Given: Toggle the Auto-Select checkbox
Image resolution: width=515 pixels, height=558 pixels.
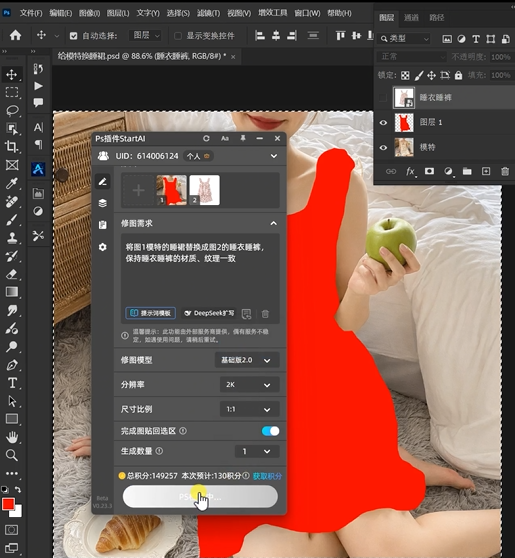Looking at the screenshot, I should point(74,36).
